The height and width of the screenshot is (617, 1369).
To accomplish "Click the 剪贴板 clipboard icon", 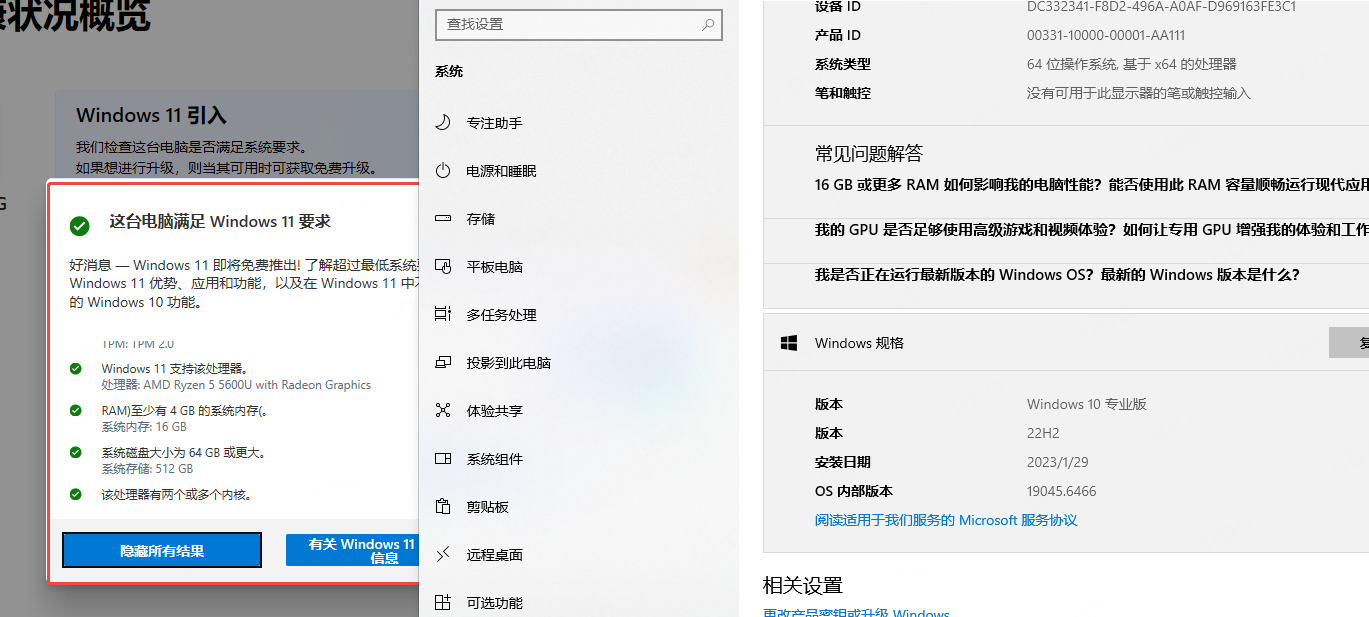I will 443,507.
